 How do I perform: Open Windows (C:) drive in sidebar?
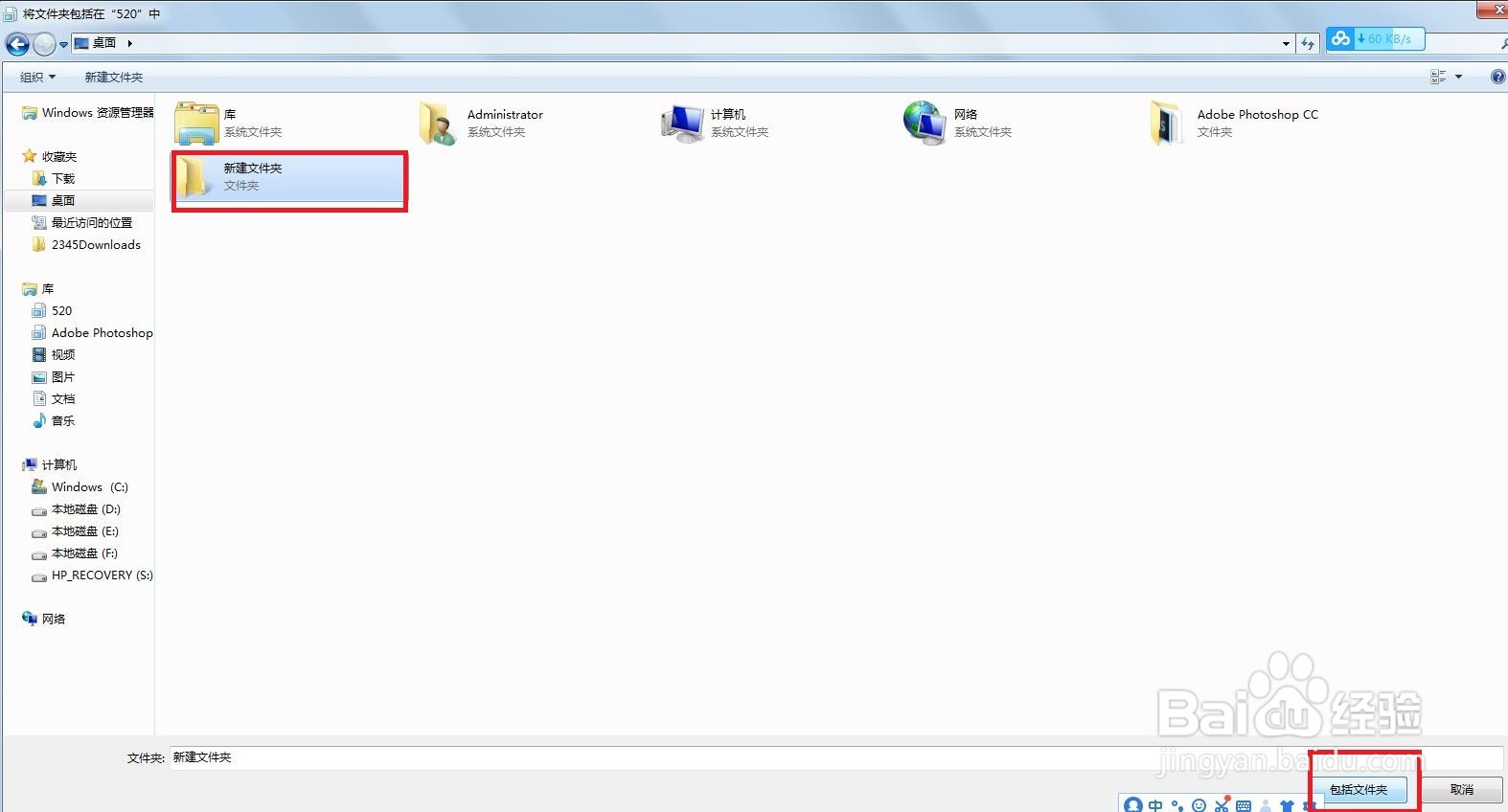[x=80, y=486]
